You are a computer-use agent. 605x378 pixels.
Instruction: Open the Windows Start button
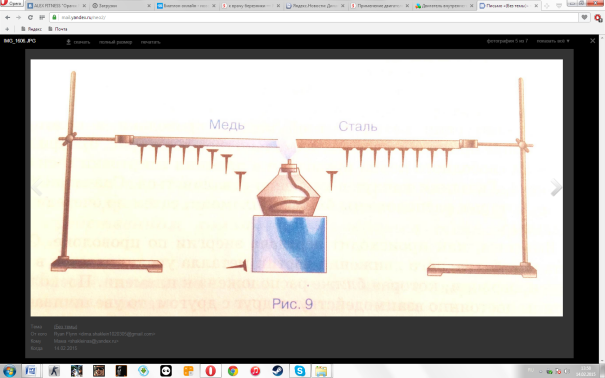pos(9,371)
